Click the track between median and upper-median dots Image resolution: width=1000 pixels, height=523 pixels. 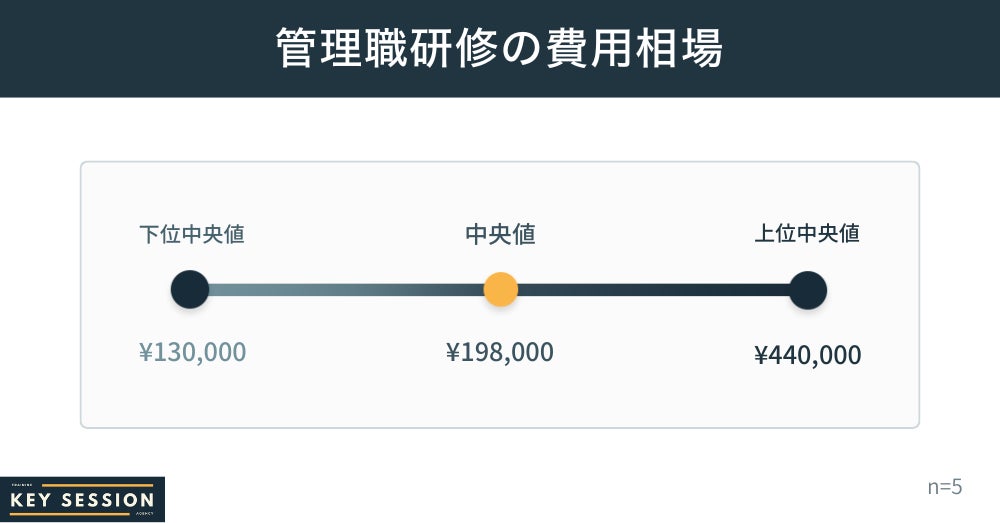tap(653, 290)
